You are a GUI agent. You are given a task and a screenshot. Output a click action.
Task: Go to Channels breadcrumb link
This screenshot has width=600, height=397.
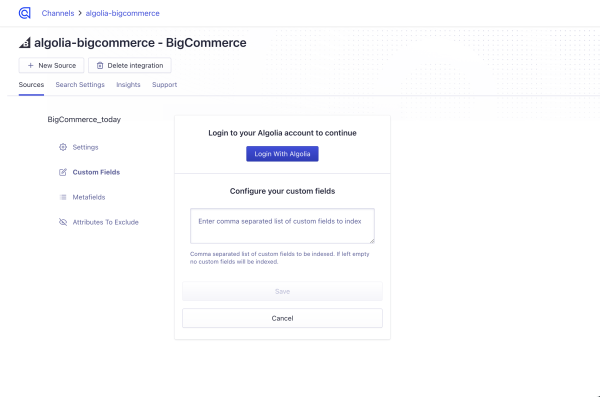click(x=58, y=13)
